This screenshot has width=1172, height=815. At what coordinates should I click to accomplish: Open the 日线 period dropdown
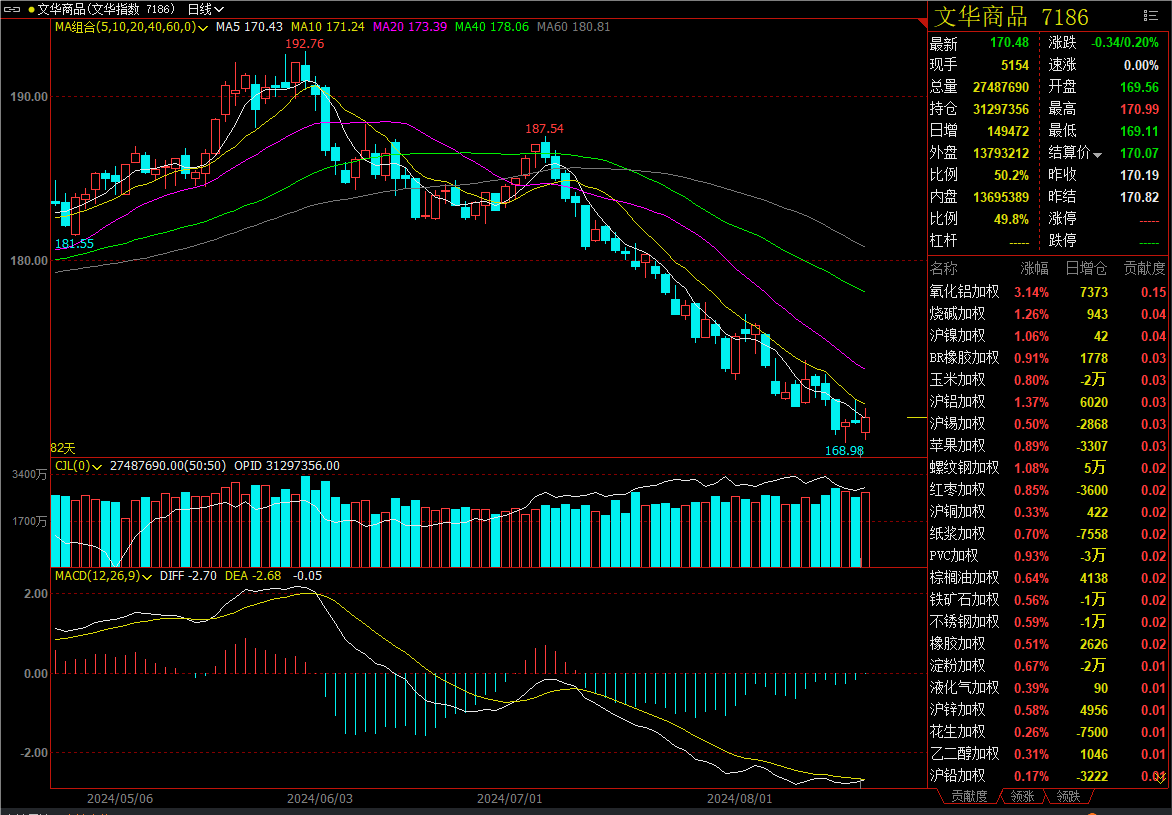coord(207,9)
